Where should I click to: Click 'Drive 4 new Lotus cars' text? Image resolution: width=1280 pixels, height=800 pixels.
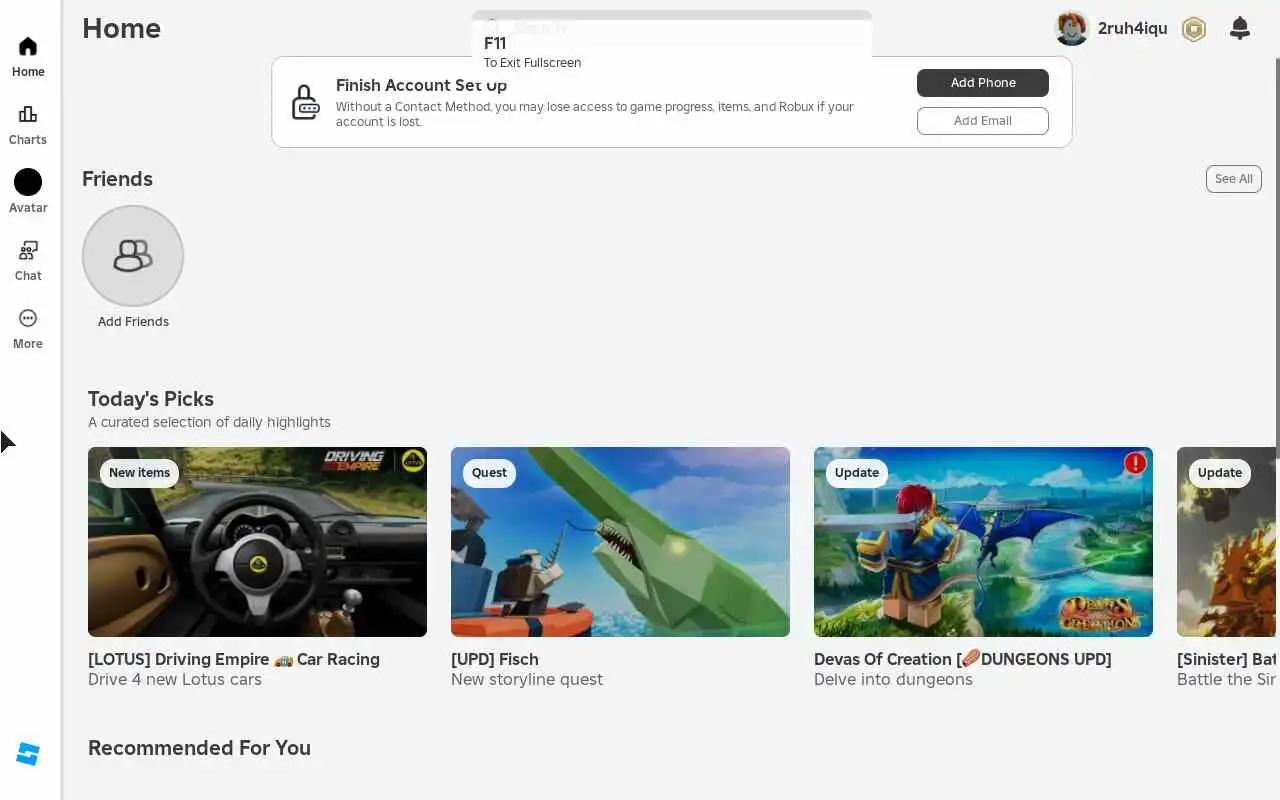coord(175,680)
